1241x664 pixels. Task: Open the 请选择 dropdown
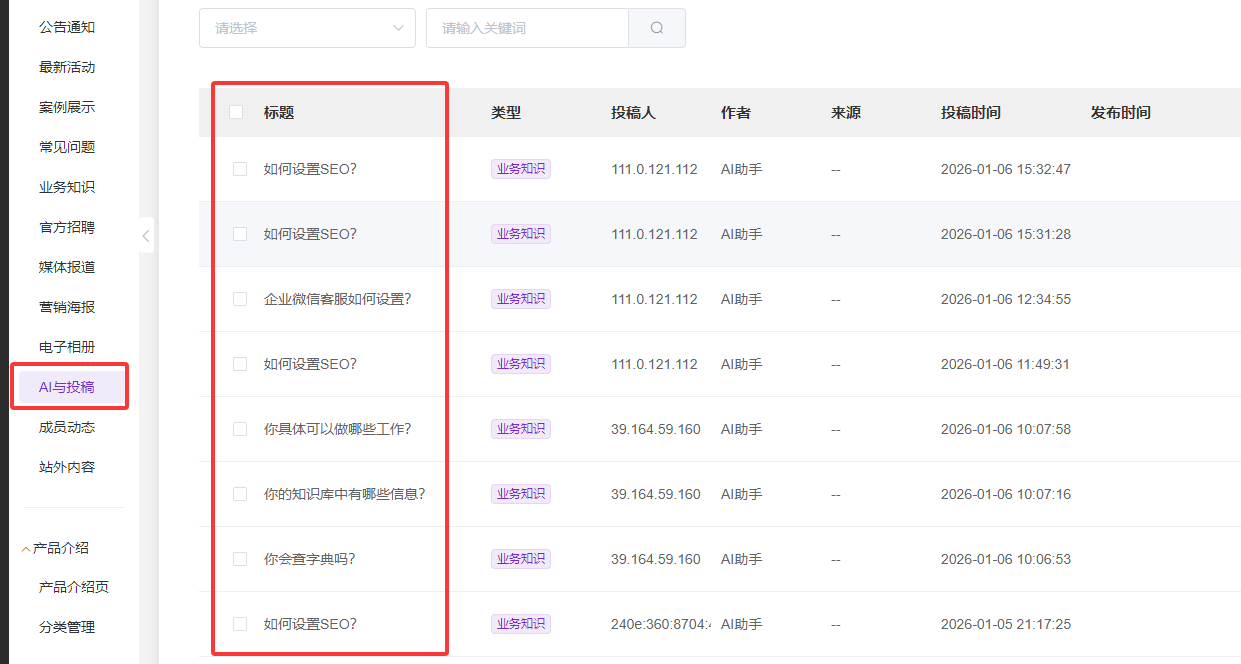tap(307, 28)
